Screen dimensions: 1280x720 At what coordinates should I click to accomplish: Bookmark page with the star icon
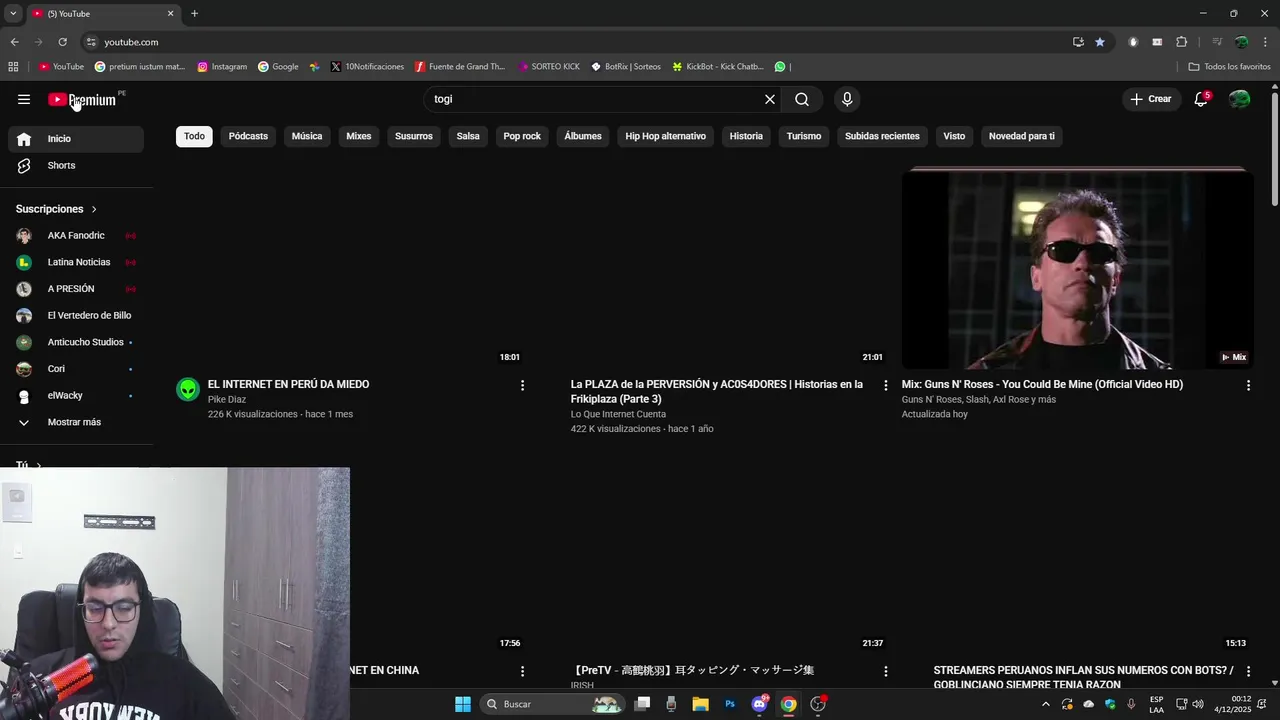click(x=1100, y=42)
